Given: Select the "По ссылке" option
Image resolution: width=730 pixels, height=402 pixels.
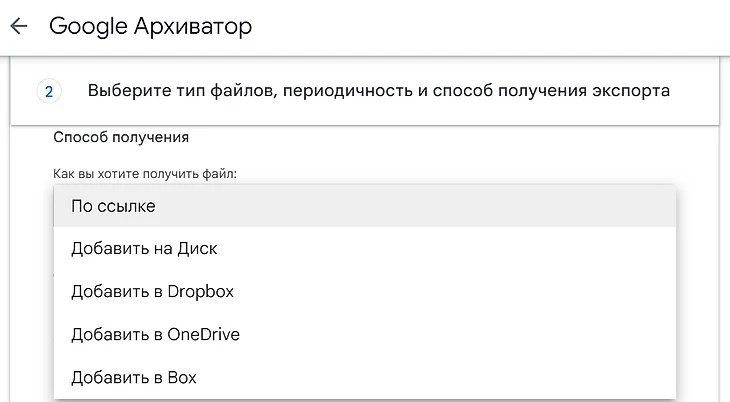Looking at the screenshot, I should pos(113,206).
